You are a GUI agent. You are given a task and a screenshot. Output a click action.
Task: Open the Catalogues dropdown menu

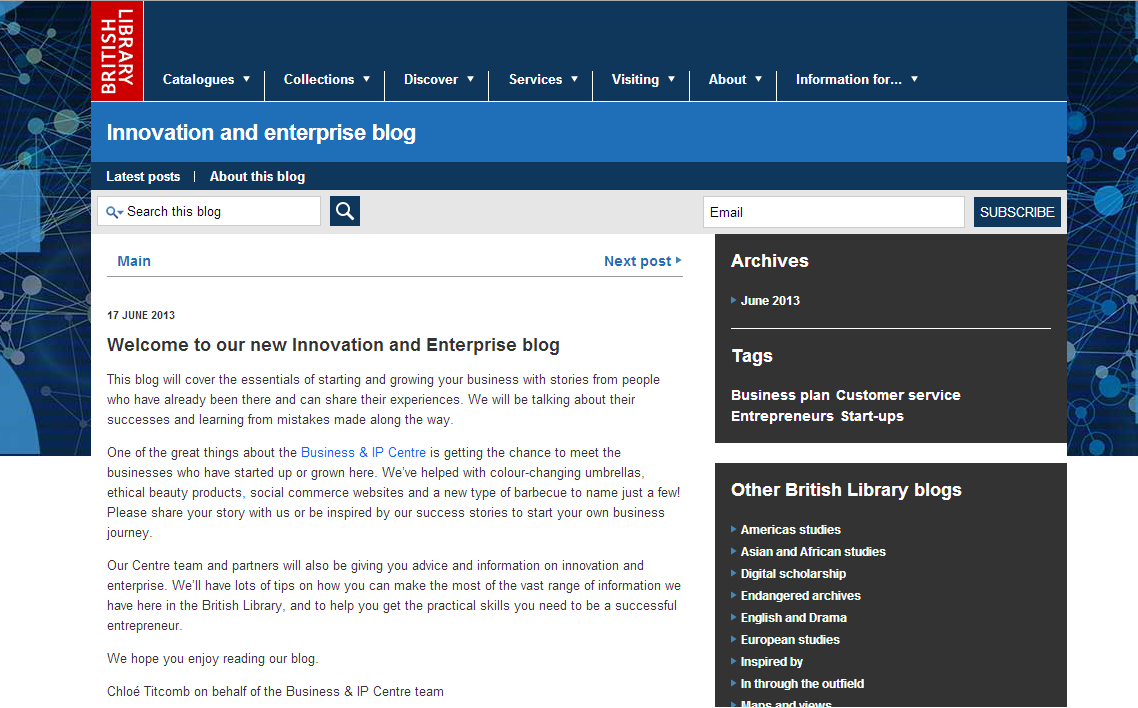[206, 80]
